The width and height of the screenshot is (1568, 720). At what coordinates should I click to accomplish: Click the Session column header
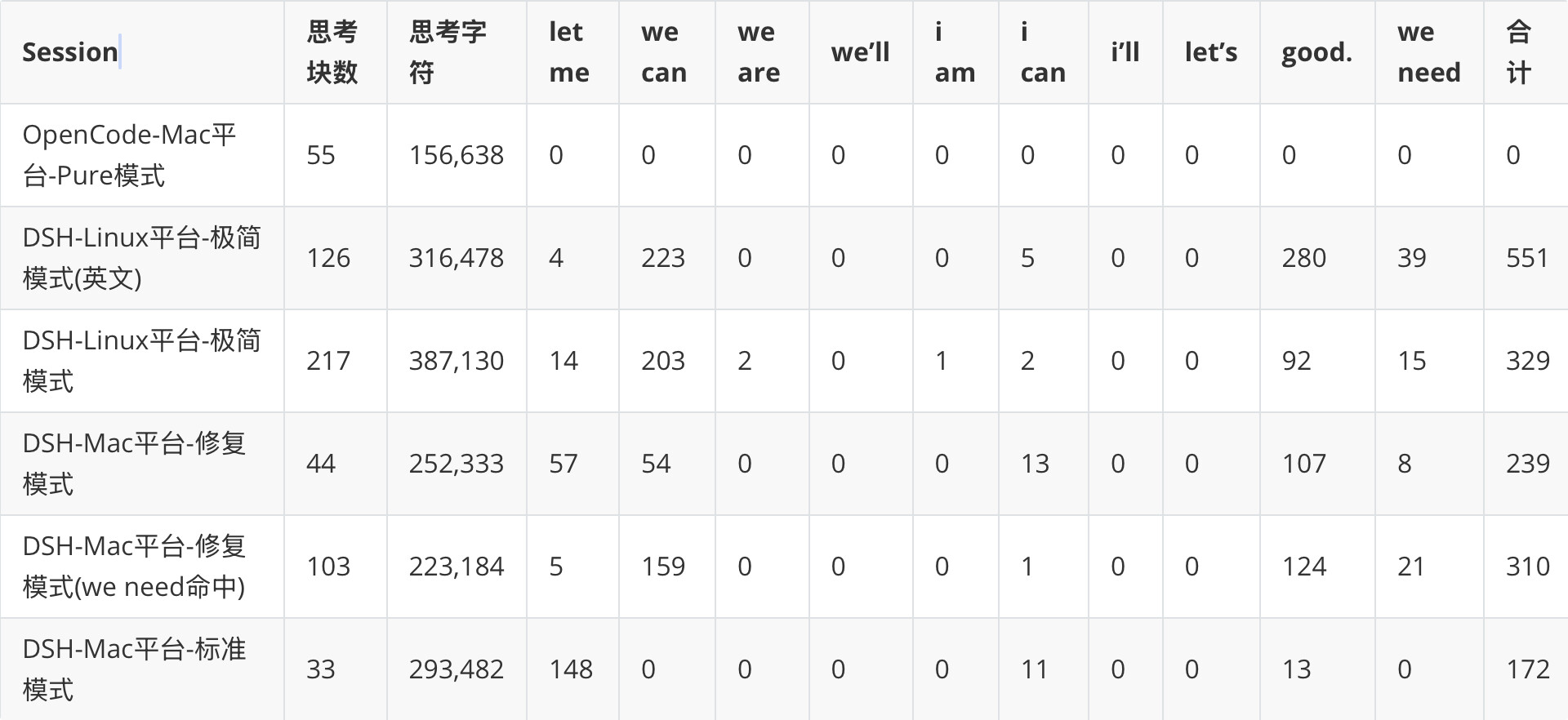(70, 52)
